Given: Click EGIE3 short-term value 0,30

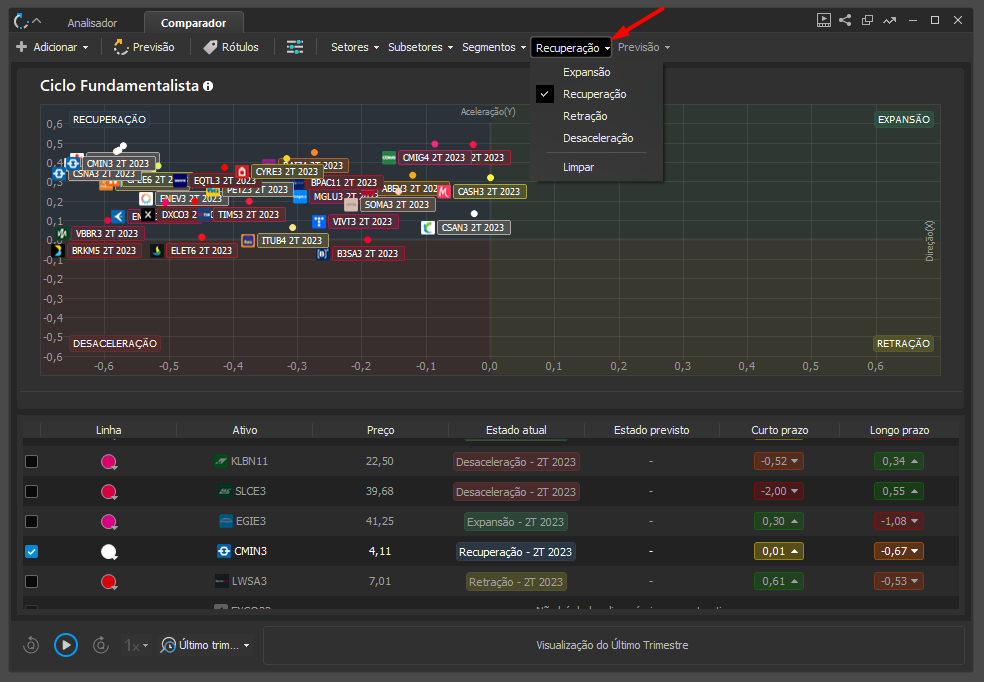Looking at the screenshot, I should (779, 521).
